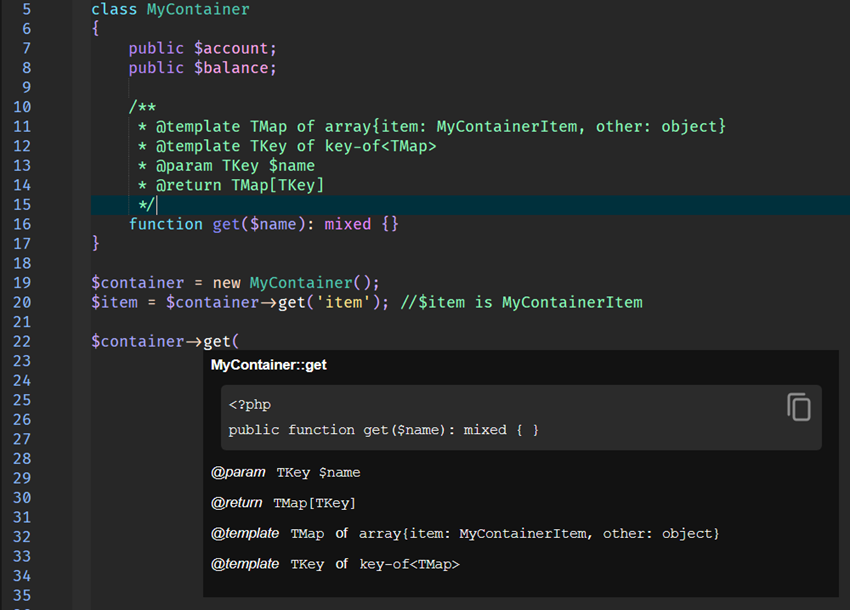Image resolution: width=850 pixels, height=610 pixels.
Task: Click the mixed return type on line 16
Action: point(347,224)
